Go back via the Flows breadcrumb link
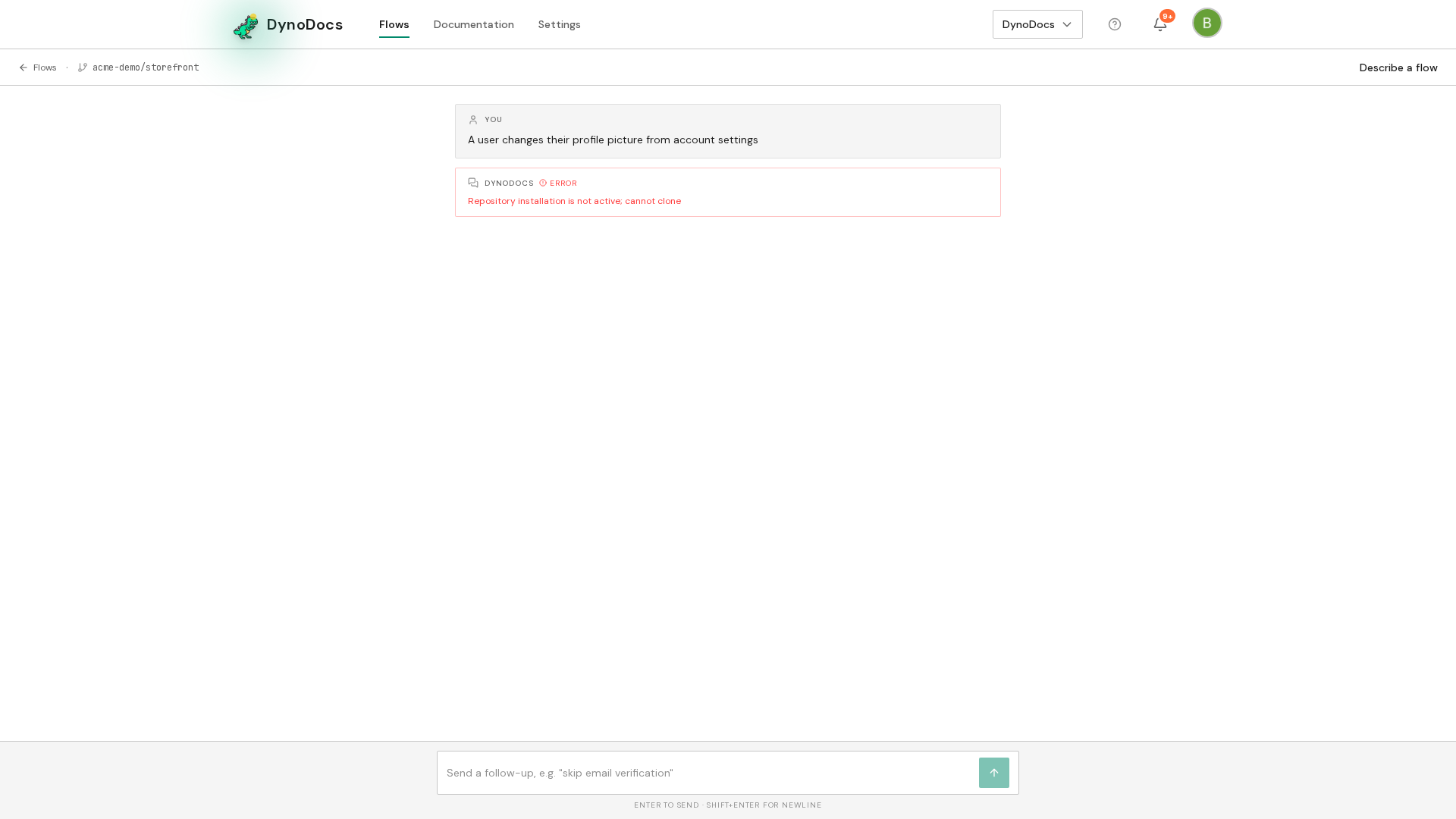1456x819 pixels. point(45,67)
